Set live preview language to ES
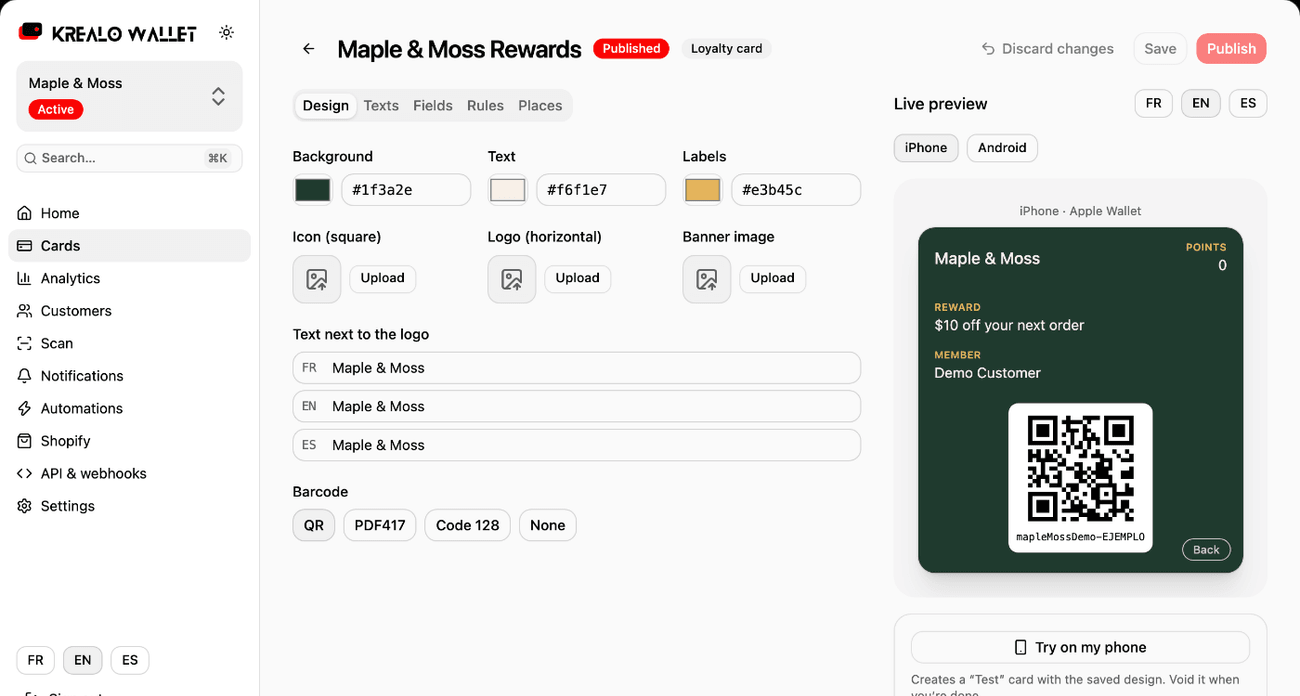Screen dimensions: 1300x696 [x=1248, y=103]
